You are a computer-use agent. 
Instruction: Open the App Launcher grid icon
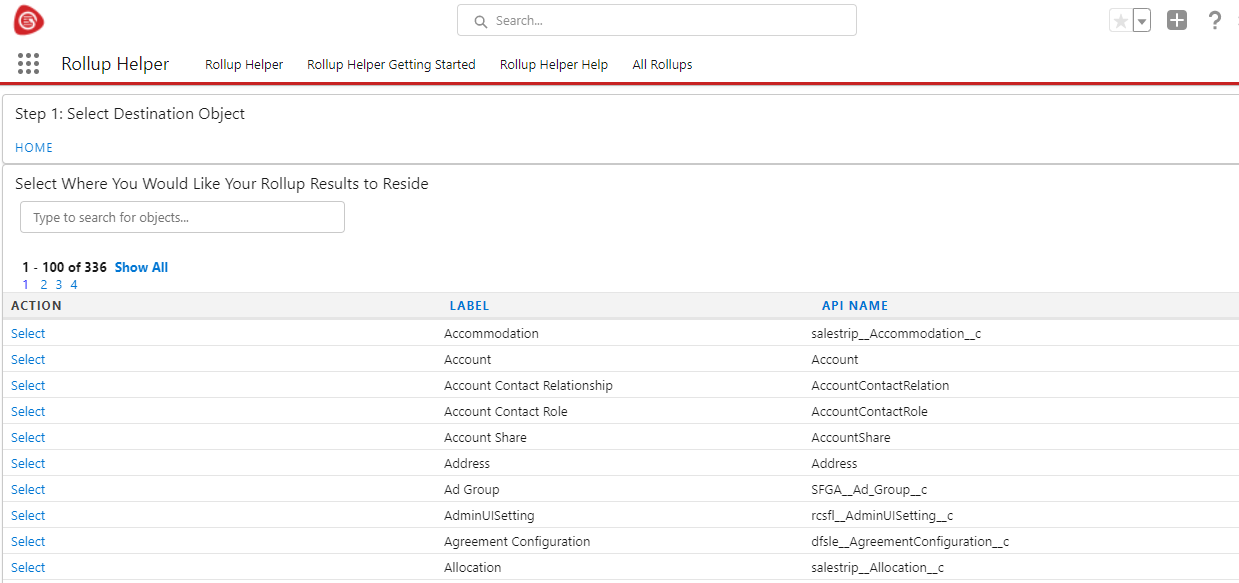click(x=29, y=64)
